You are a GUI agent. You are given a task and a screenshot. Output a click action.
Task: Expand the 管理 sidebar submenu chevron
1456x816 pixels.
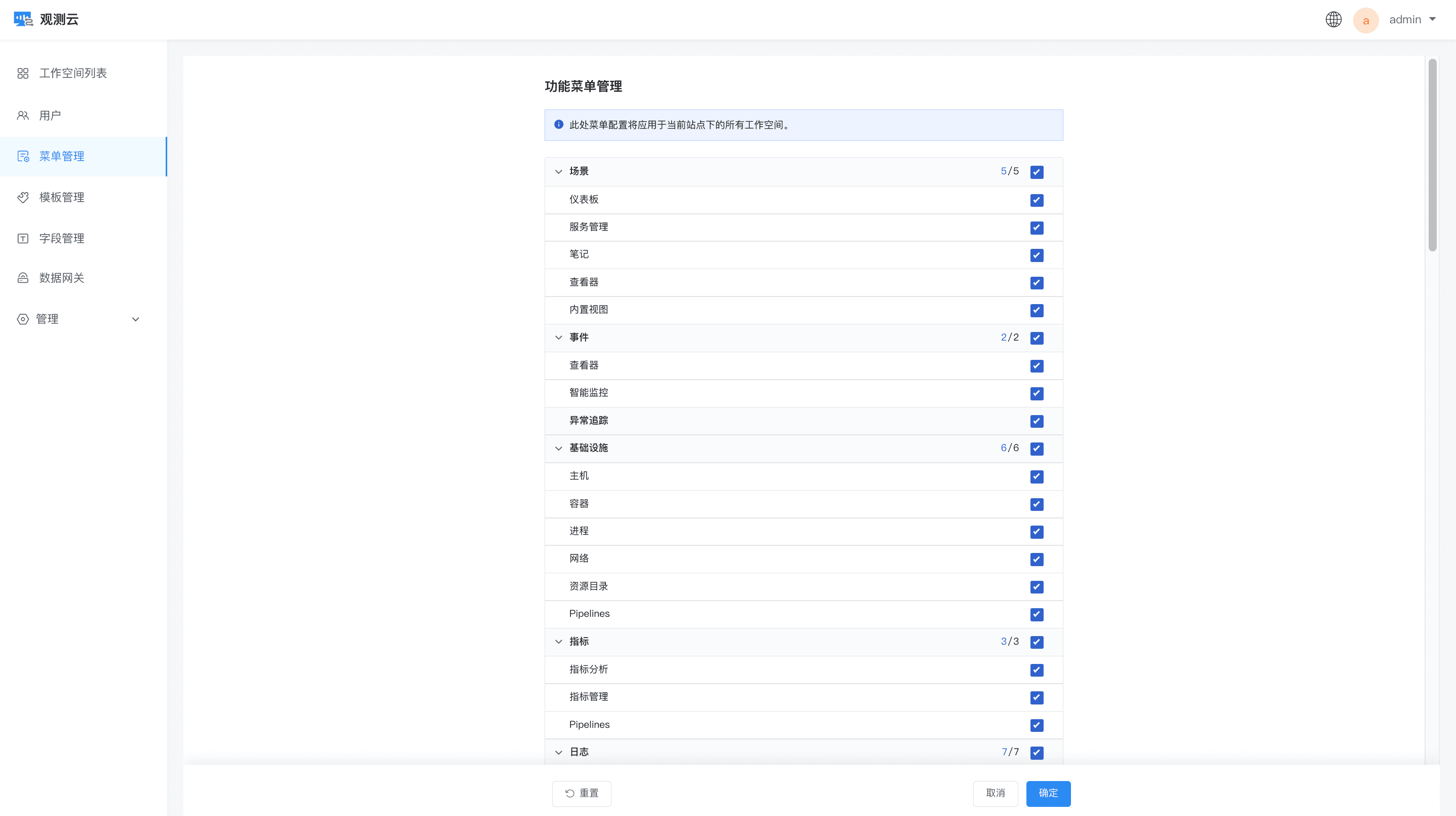[x=136, y=319]
